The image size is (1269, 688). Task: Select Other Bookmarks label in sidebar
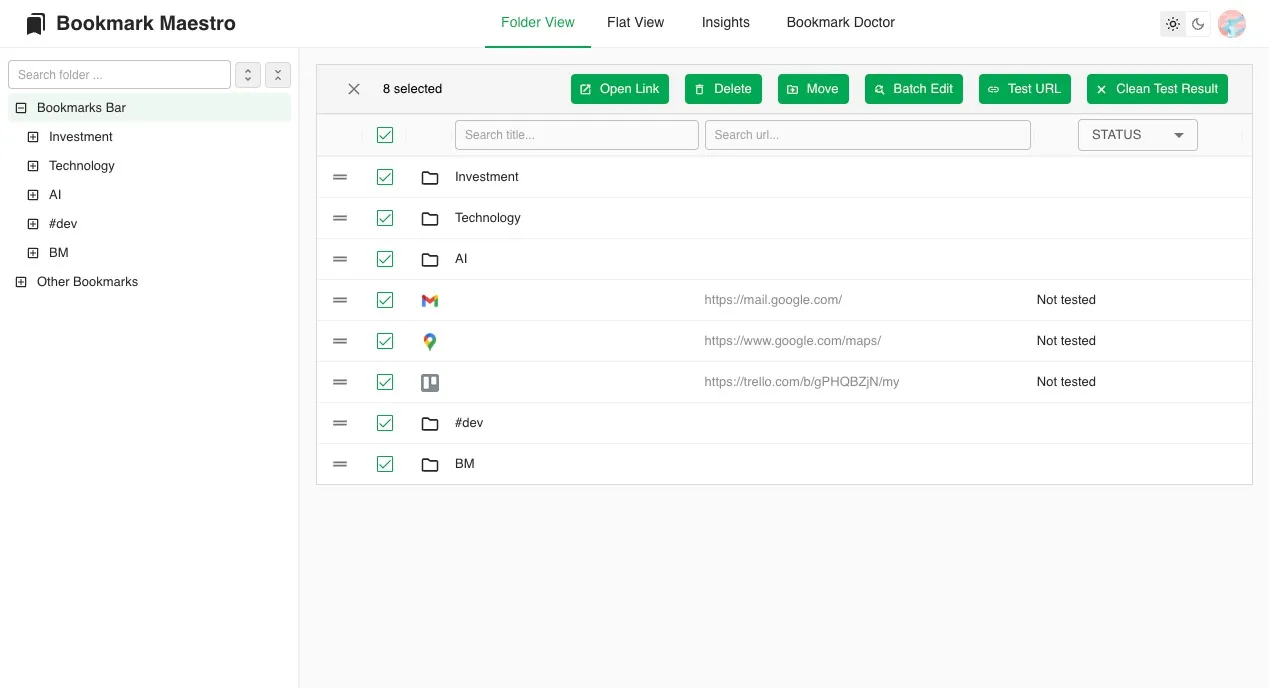[88, 282]
